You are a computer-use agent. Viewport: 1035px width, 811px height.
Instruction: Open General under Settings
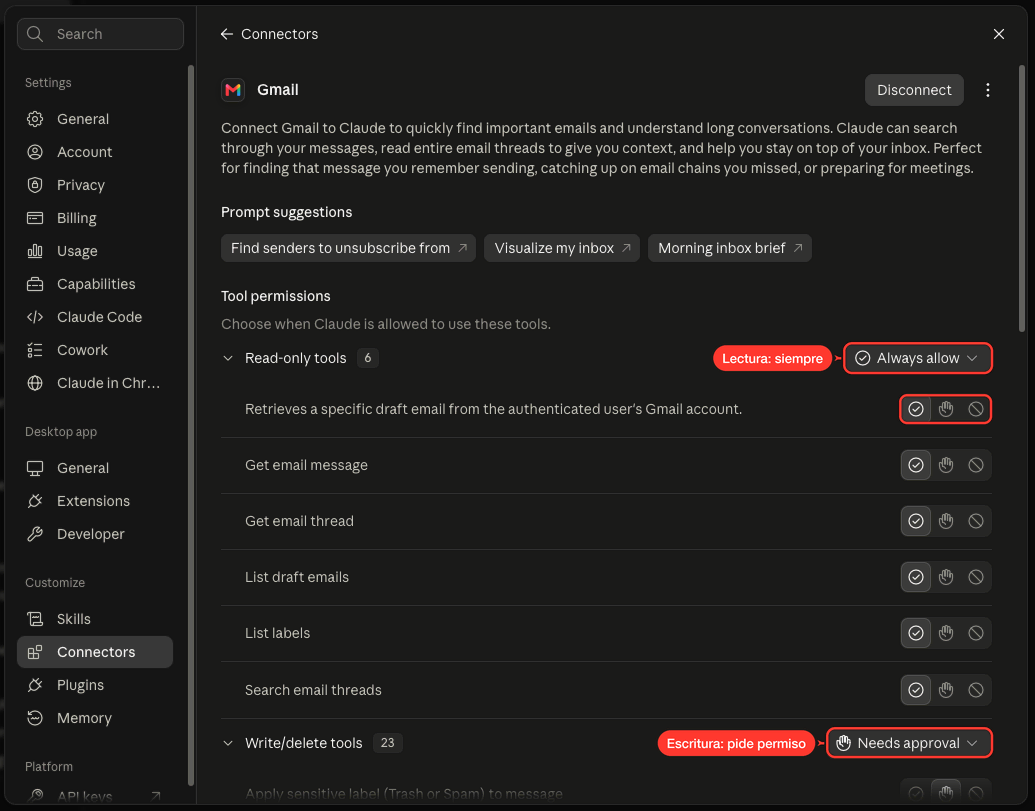[95, 119]
